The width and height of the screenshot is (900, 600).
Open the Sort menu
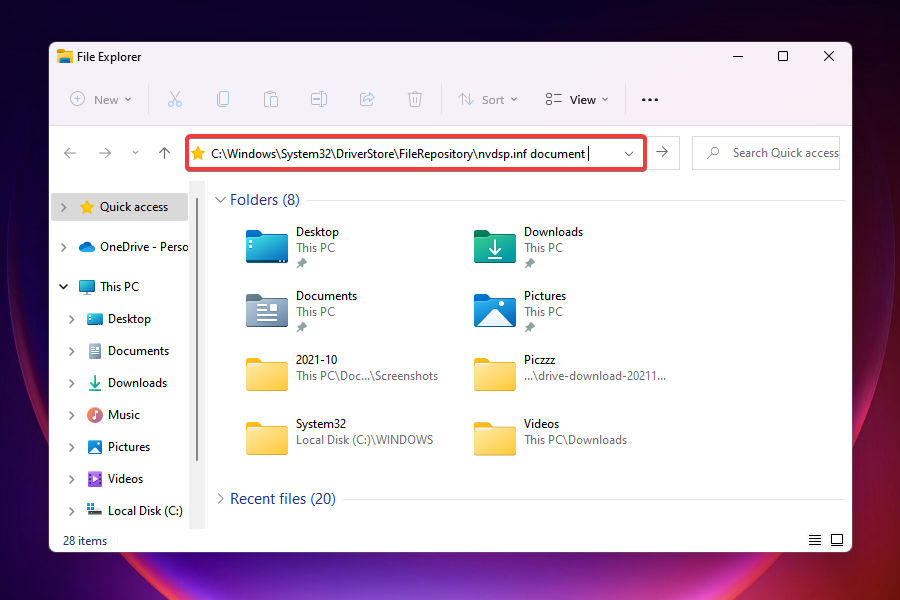click(x=488, y=99)
